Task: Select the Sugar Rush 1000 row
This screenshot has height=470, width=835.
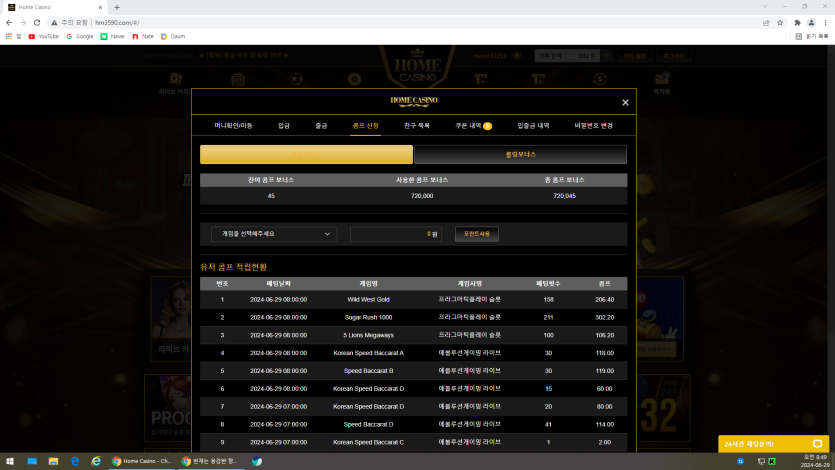Action: 413,317
